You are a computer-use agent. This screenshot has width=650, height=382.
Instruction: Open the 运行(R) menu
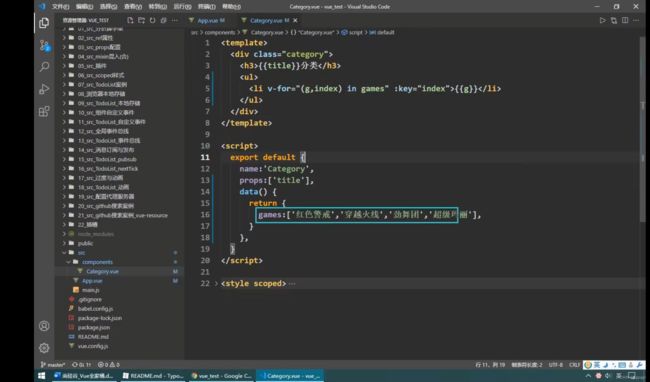tap(182, 7)
